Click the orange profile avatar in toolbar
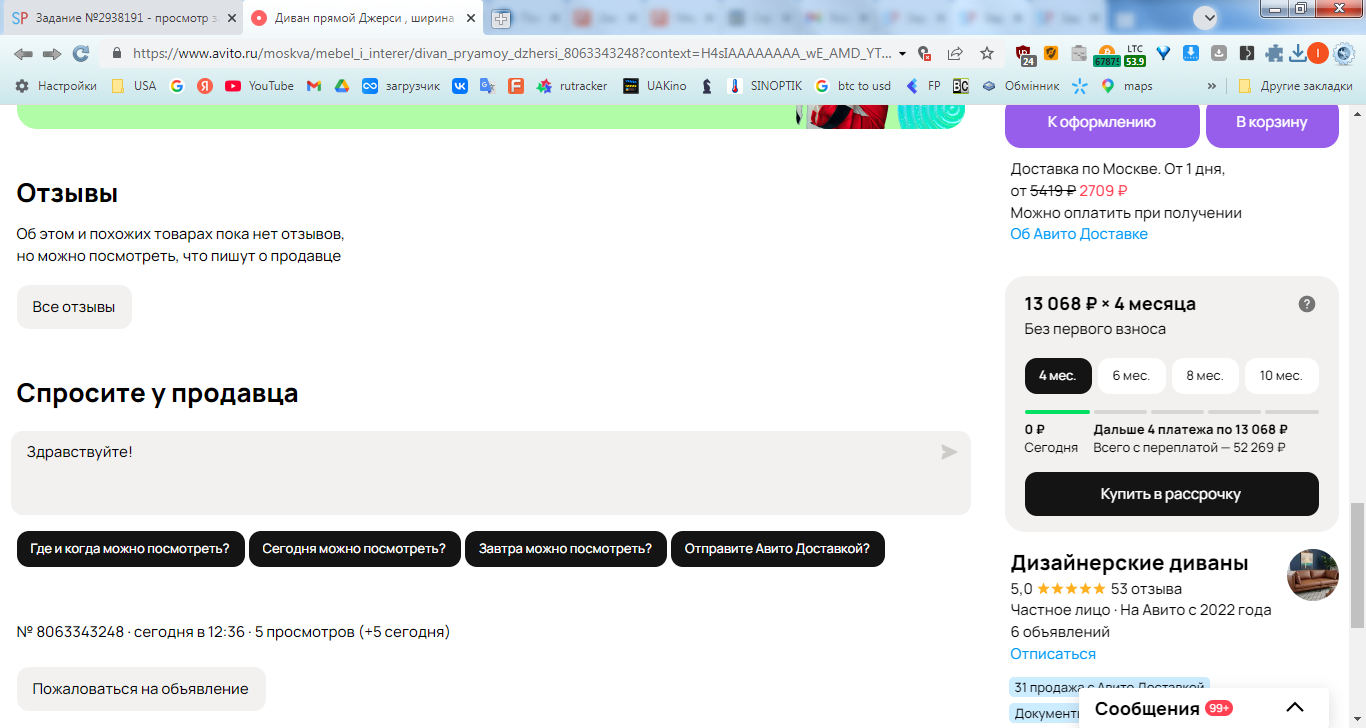 pos(1318,54)
